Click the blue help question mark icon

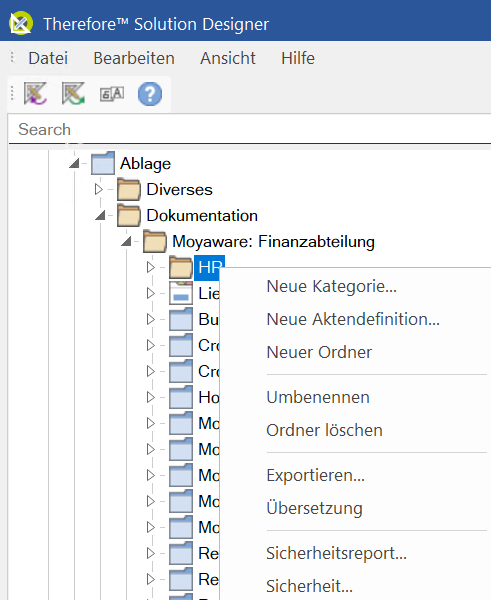tap(150, 94)
